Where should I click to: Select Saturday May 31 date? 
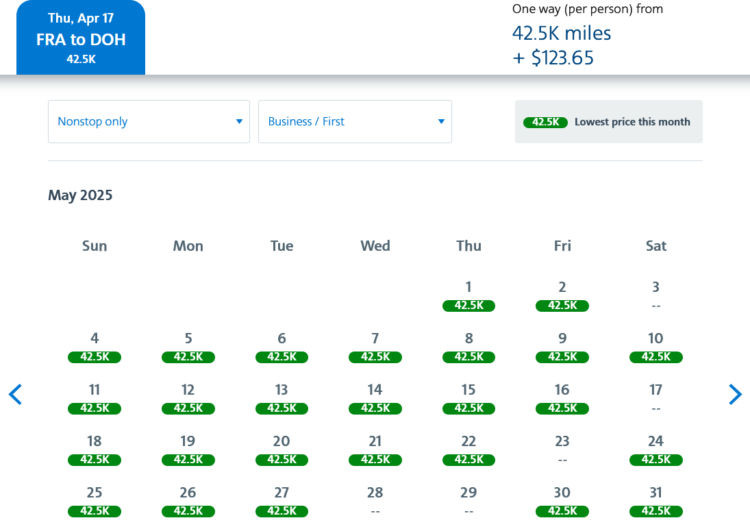(x=656, y=501)
